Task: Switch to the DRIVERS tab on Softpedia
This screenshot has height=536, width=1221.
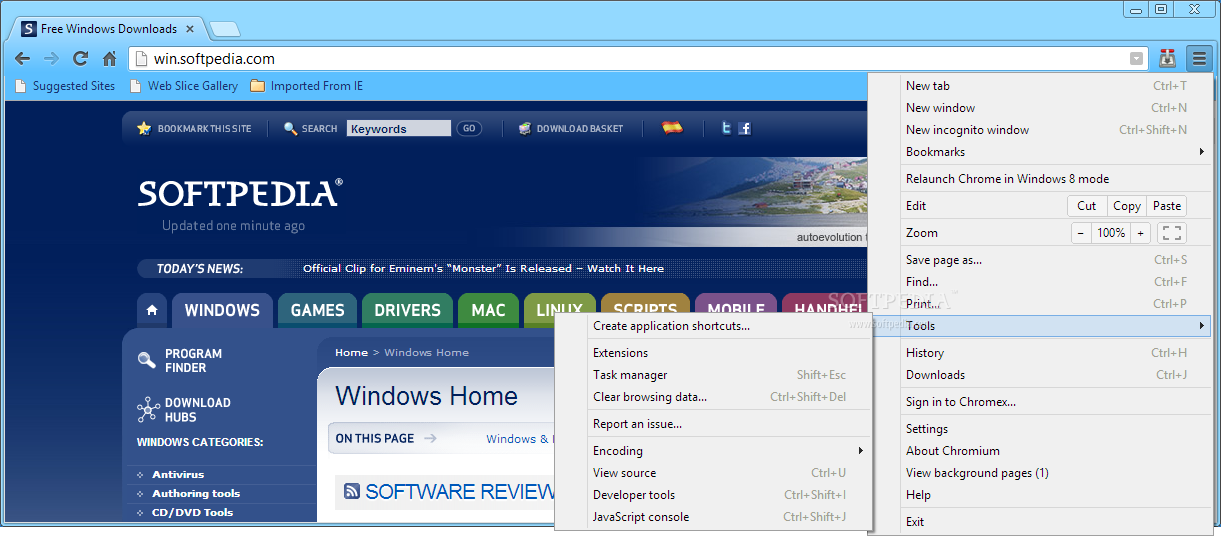Action: [407, 310]
